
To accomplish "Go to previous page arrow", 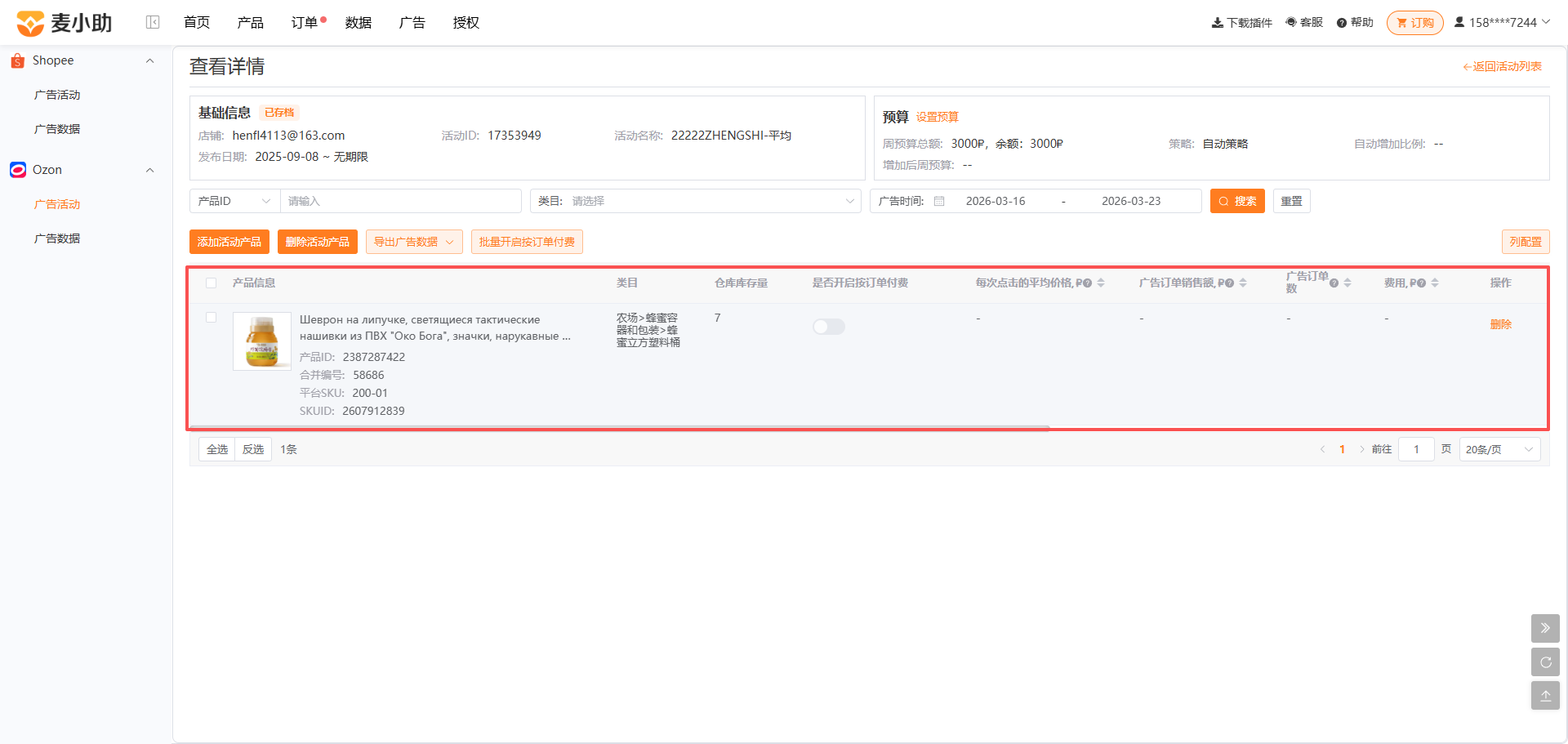I will 1322,449.
